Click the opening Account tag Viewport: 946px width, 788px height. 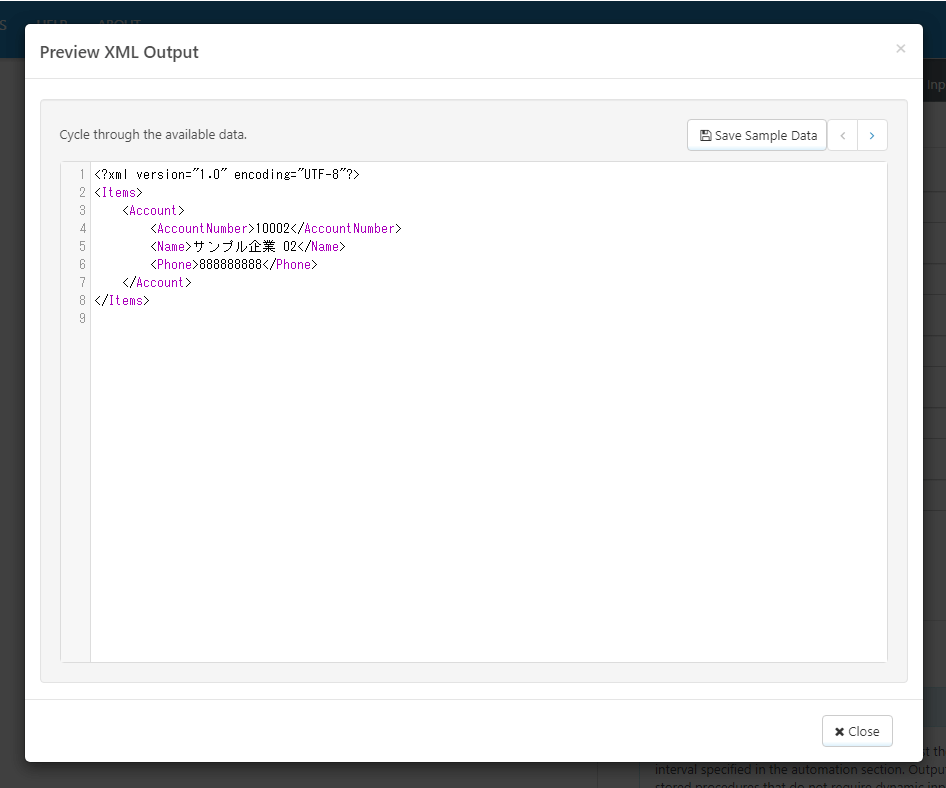153,210
